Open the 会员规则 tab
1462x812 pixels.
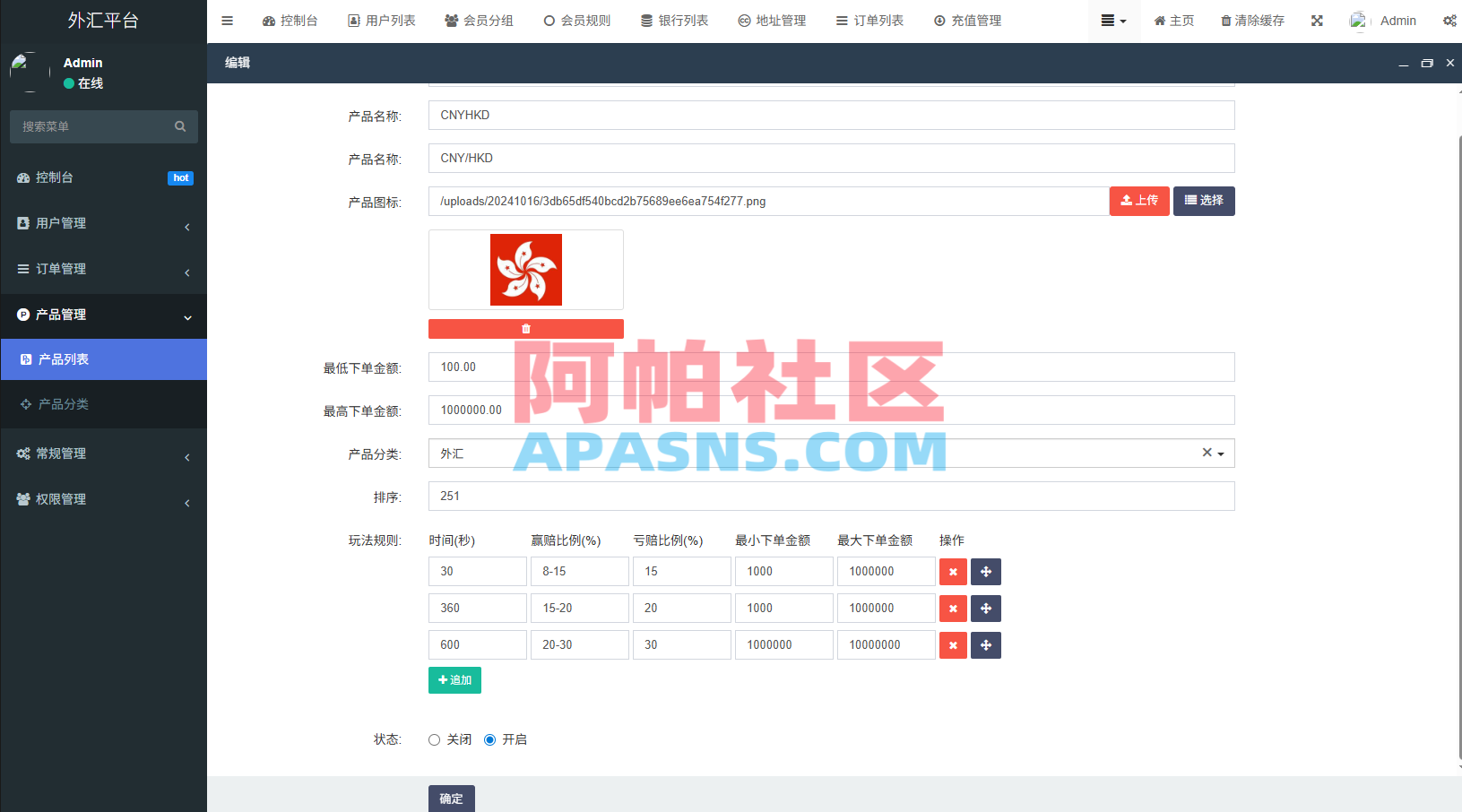coord(577,21)
